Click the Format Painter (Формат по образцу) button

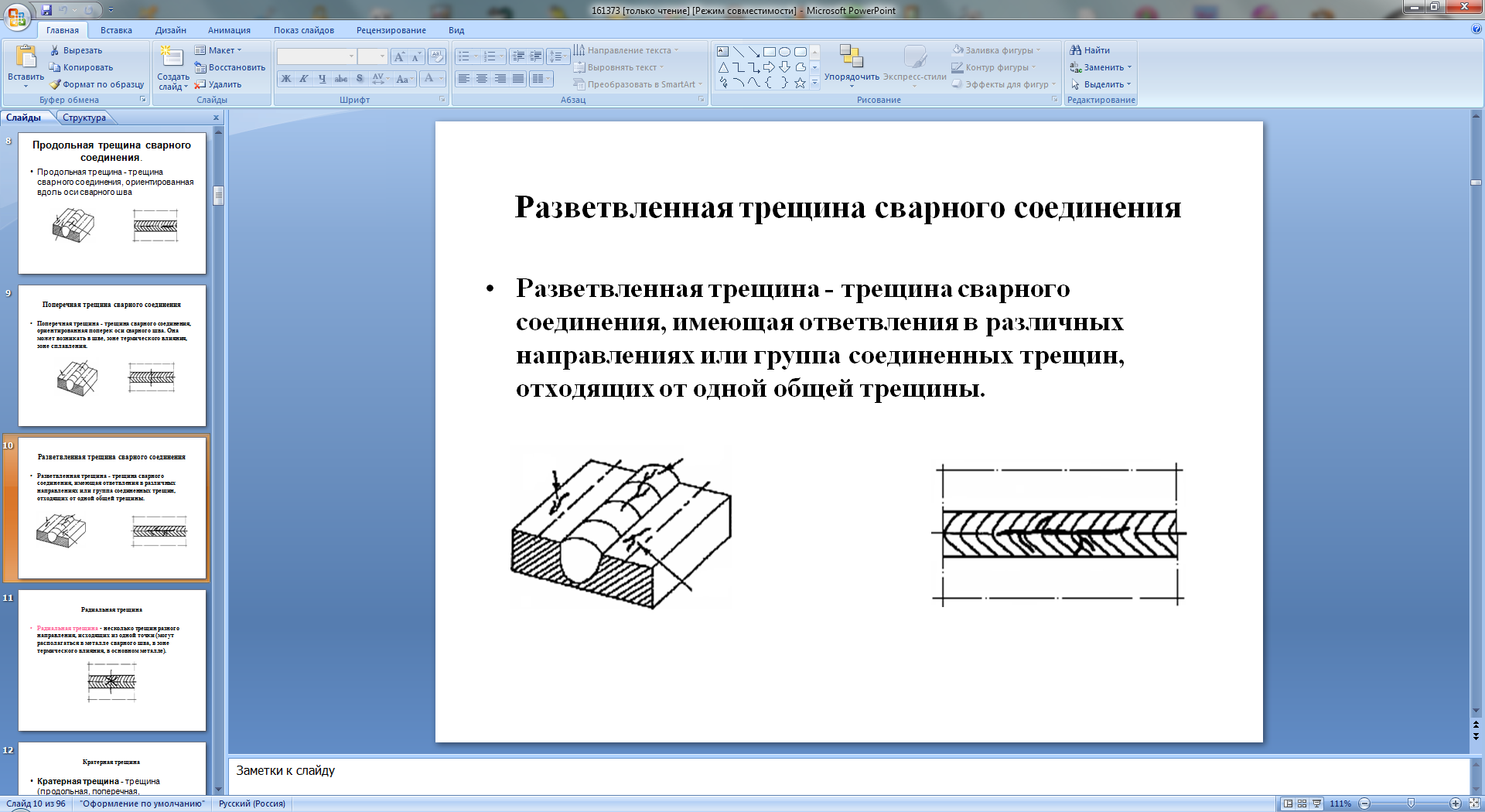coord(97,84)
